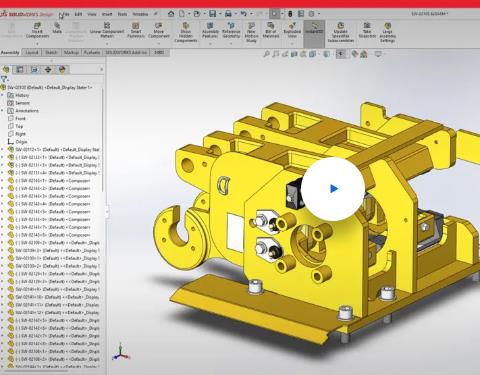
Task: Select the Linear Component Pattern tool
Action: pyautogui.click(x=107, y=30)
